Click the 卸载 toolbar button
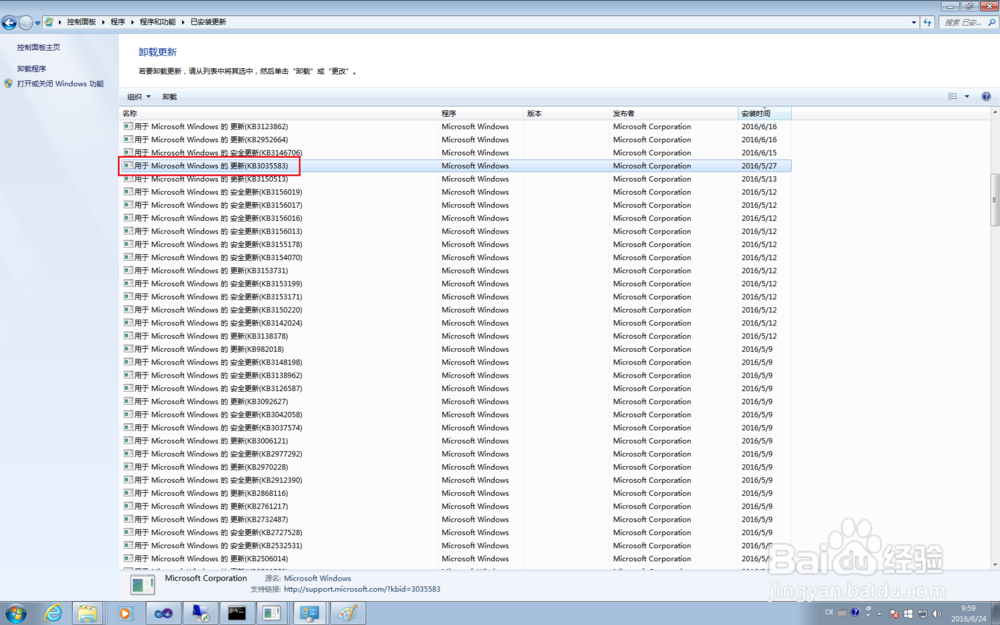This screenshot has height=625, width=1000. click(x=169, y=97)
